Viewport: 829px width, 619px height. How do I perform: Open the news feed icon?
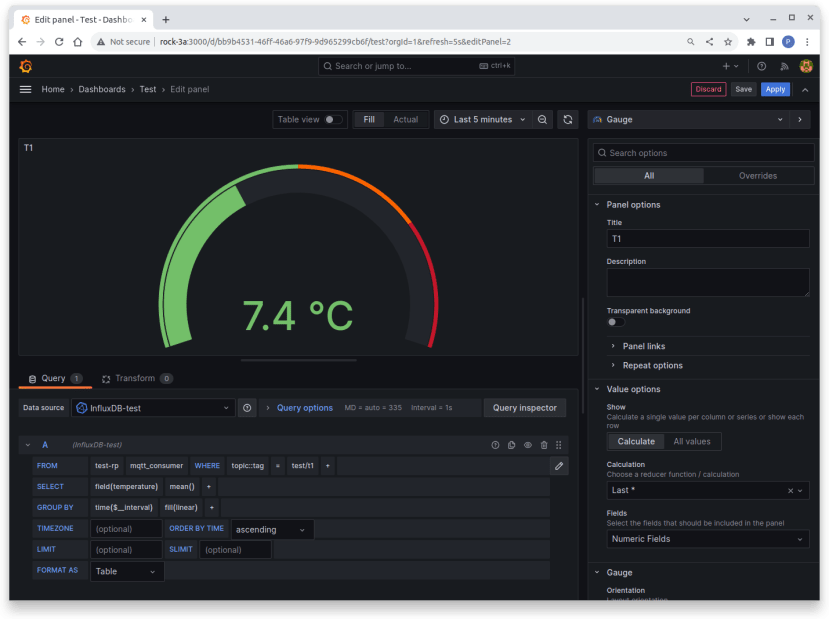[784, 66]
